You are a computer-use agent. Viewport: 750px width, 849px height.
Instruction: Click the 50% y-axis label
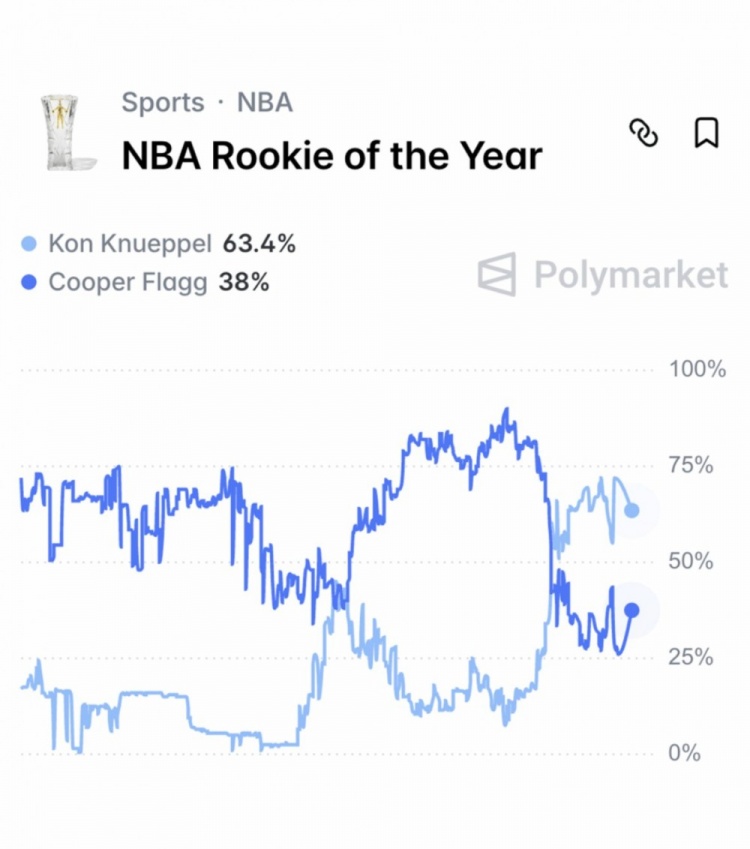click(x=691, y=561)
